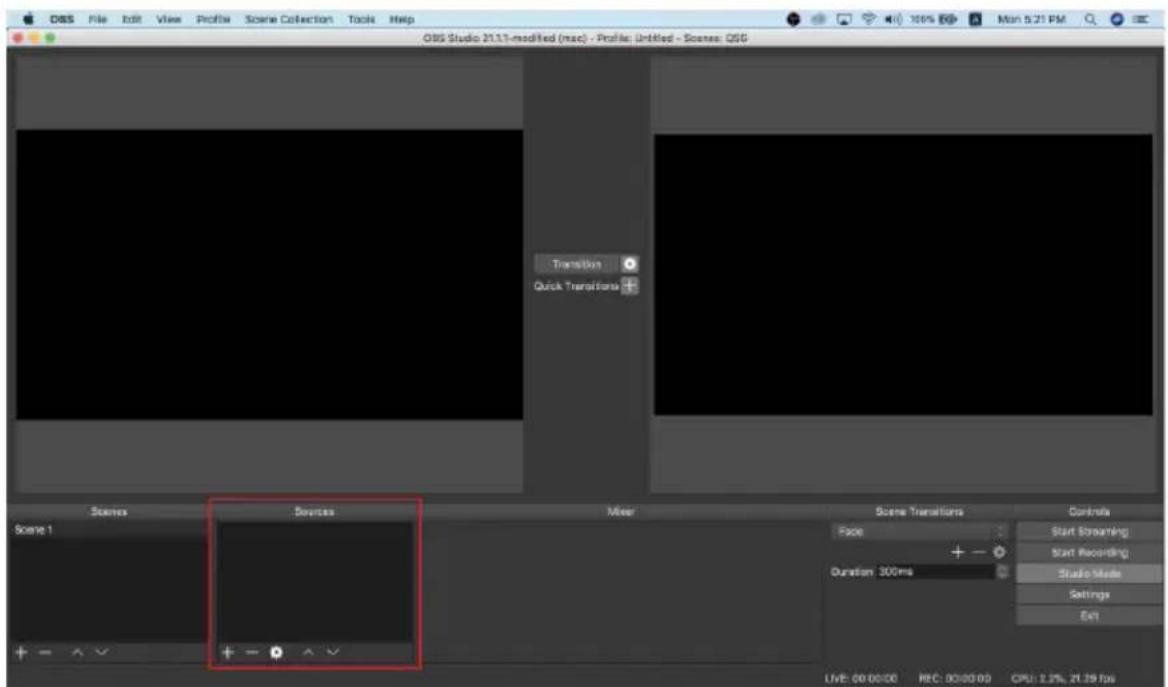Open the AirPlay display icon in menu bar
Image resolution: width=1168 pixels, height=687 pixels.
click(843, 19)
